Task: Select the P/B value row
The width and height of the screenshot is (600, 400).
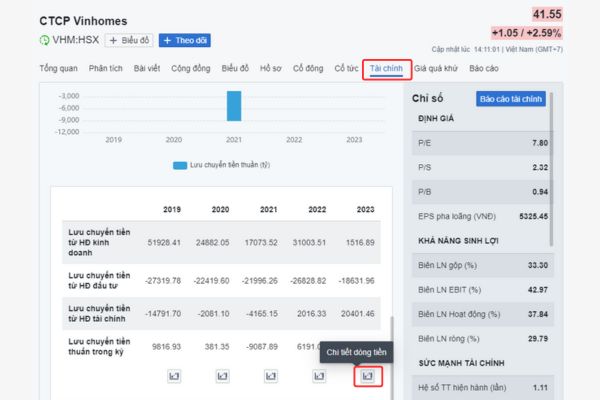Action: (483, 192)
